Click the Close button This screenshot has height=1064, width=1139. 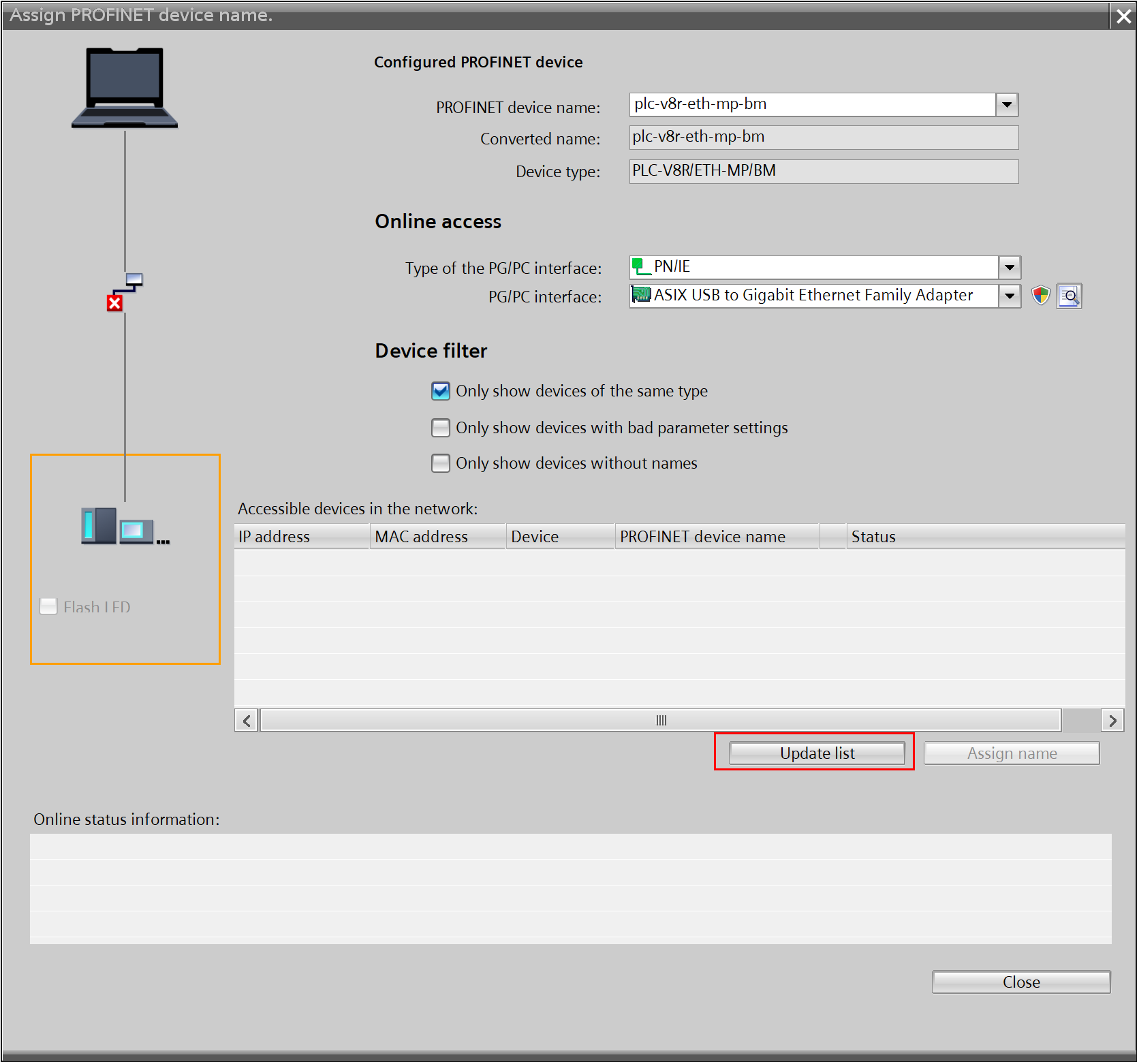[1020, 982]
